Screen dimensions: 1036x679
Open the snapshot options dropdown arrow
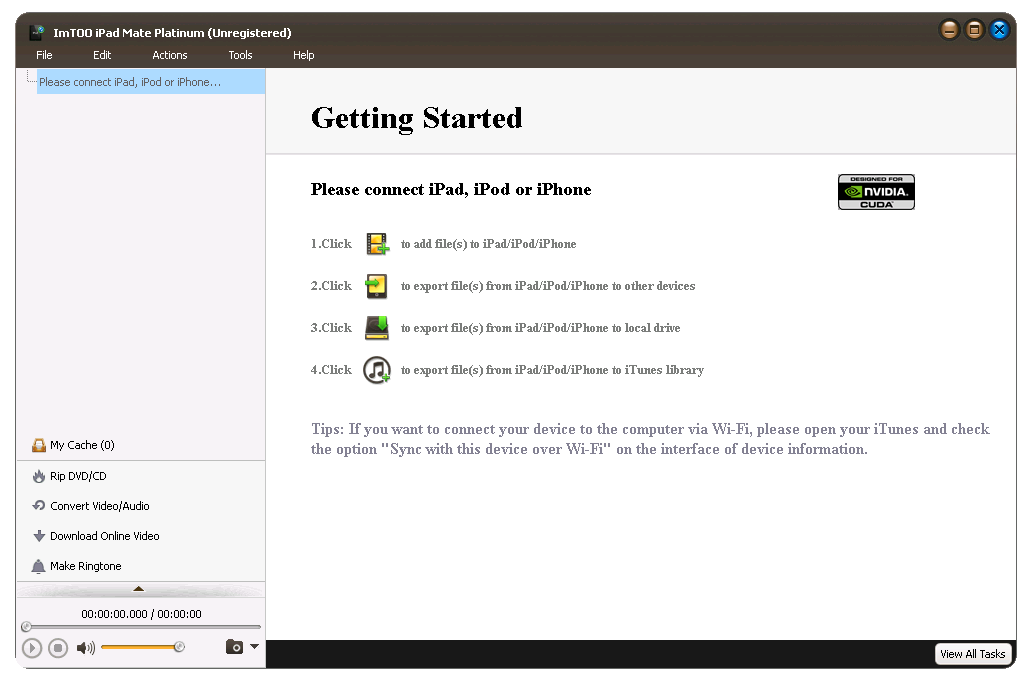click(x=254, y=647)
